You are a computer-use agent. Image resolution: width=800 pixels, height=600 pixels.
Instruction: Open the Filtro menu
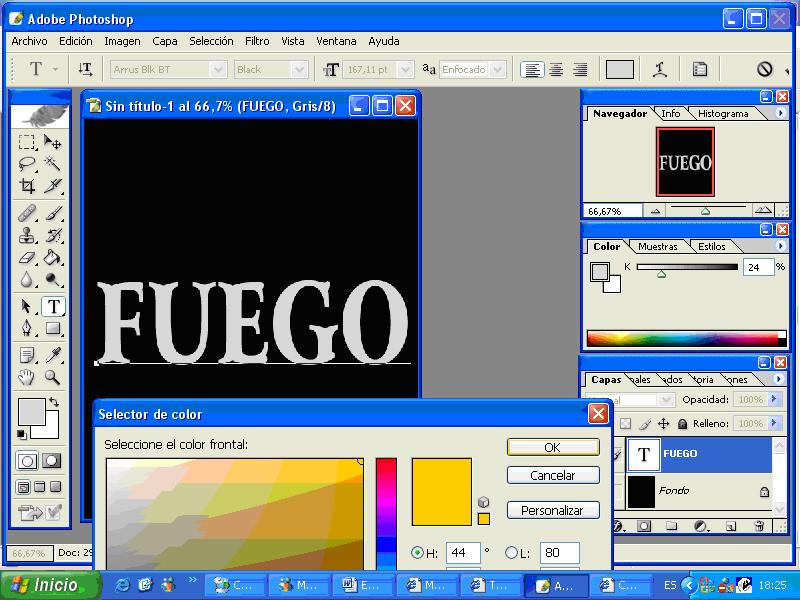257,41
